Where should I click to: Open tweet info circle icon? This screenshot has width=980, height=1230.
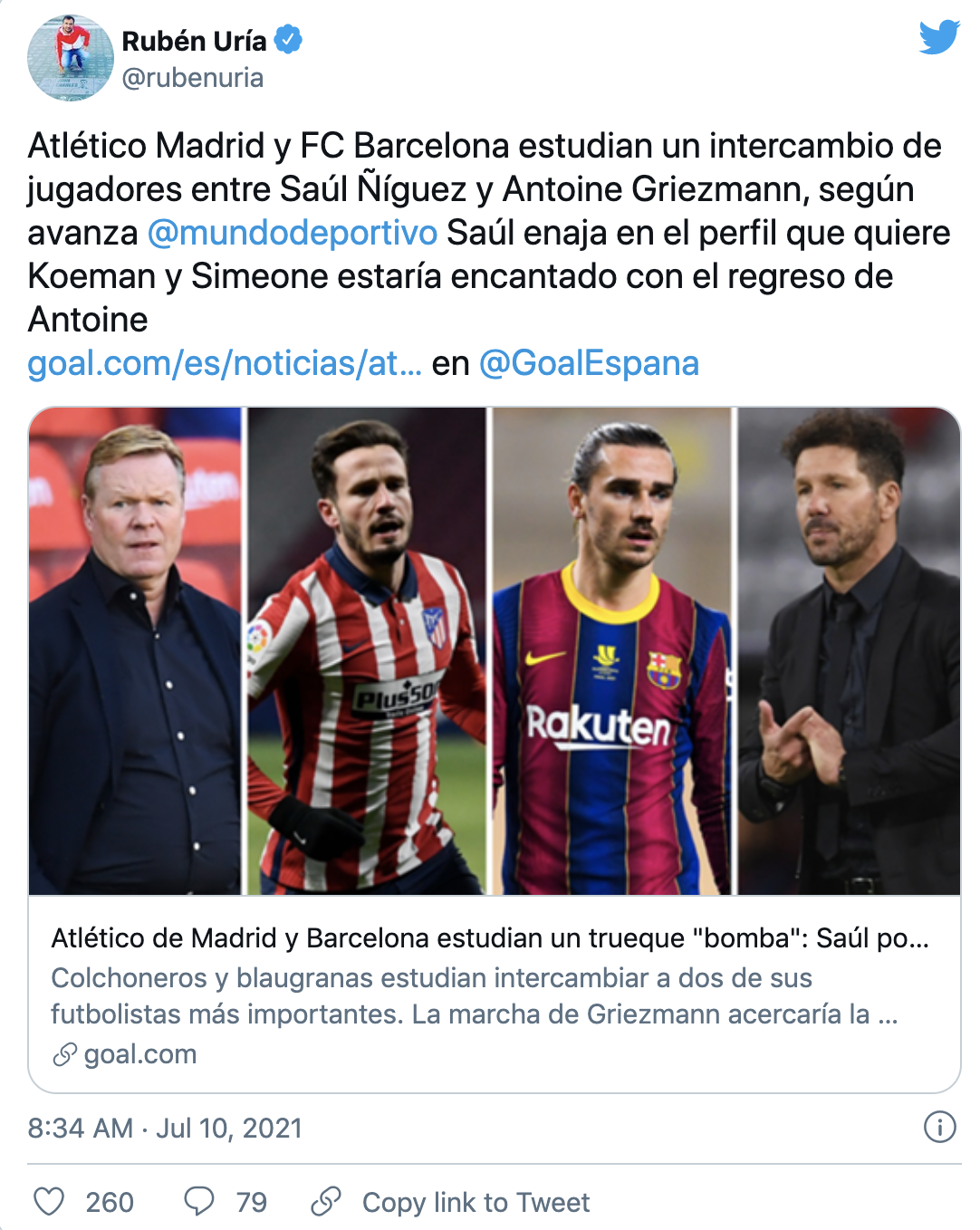tap(939, 1128)
